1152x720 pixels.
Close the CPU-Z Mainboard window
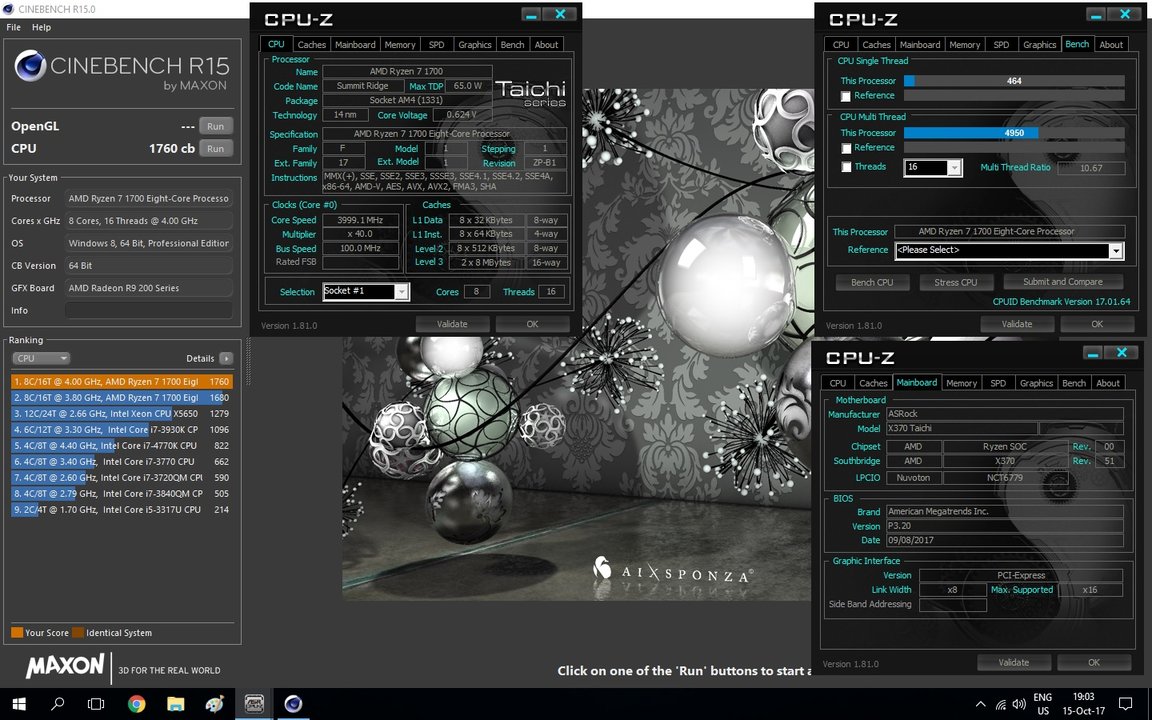point(1122,353)
